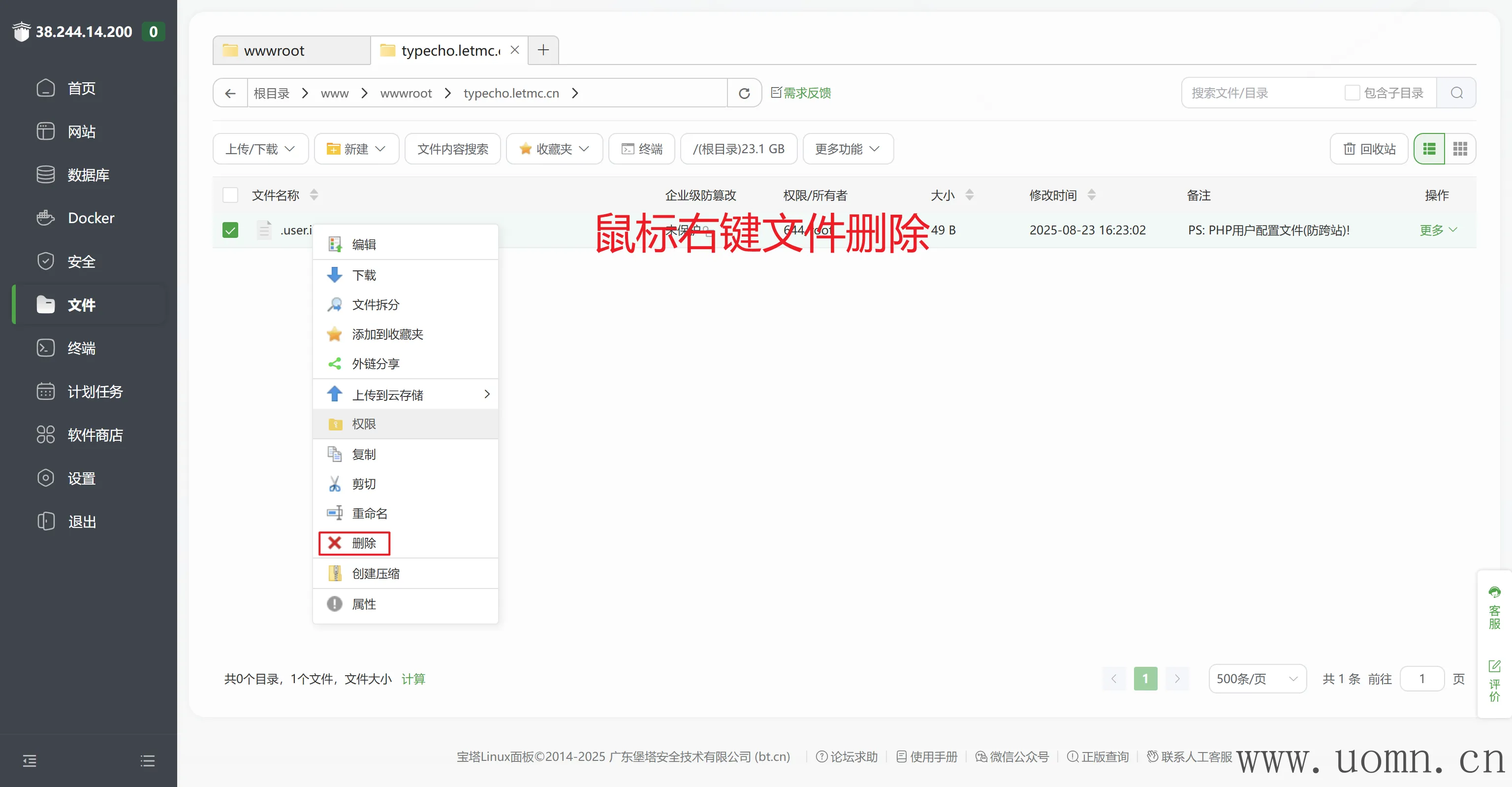Click the search magnifier icon

(x=1456, y=93)
